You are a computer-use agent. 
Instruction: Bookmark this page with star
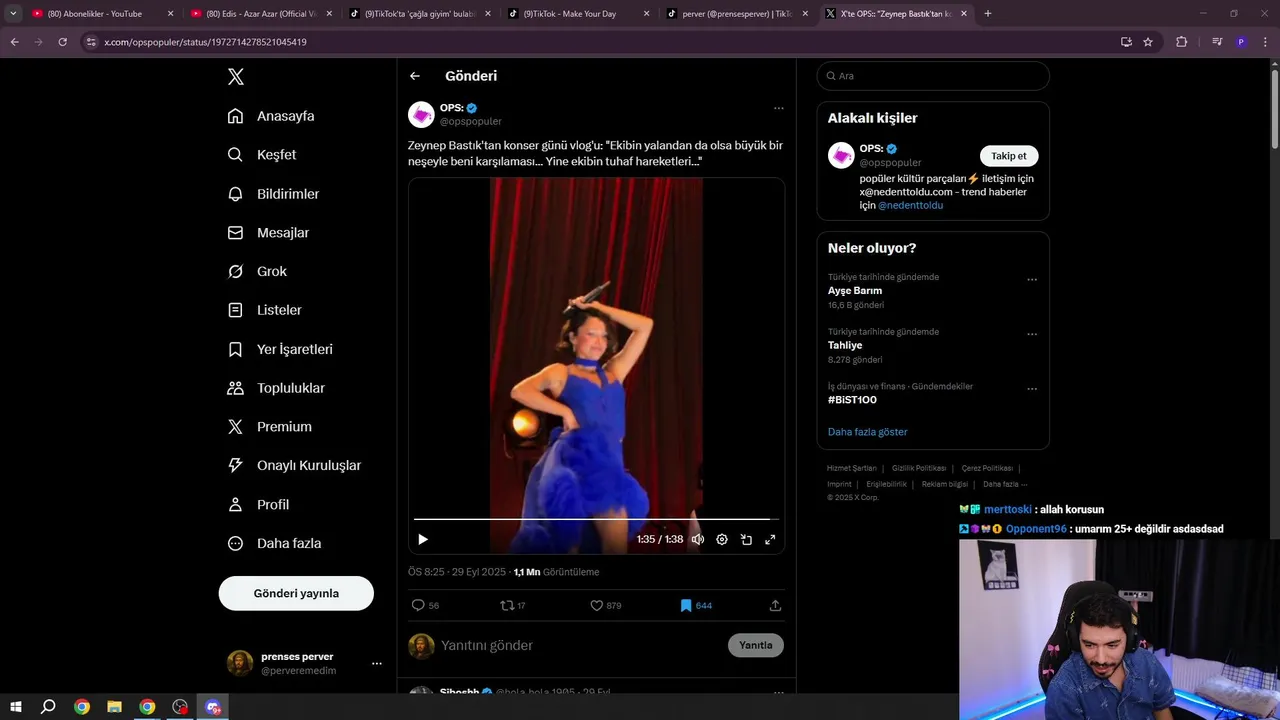[1148, 42]
